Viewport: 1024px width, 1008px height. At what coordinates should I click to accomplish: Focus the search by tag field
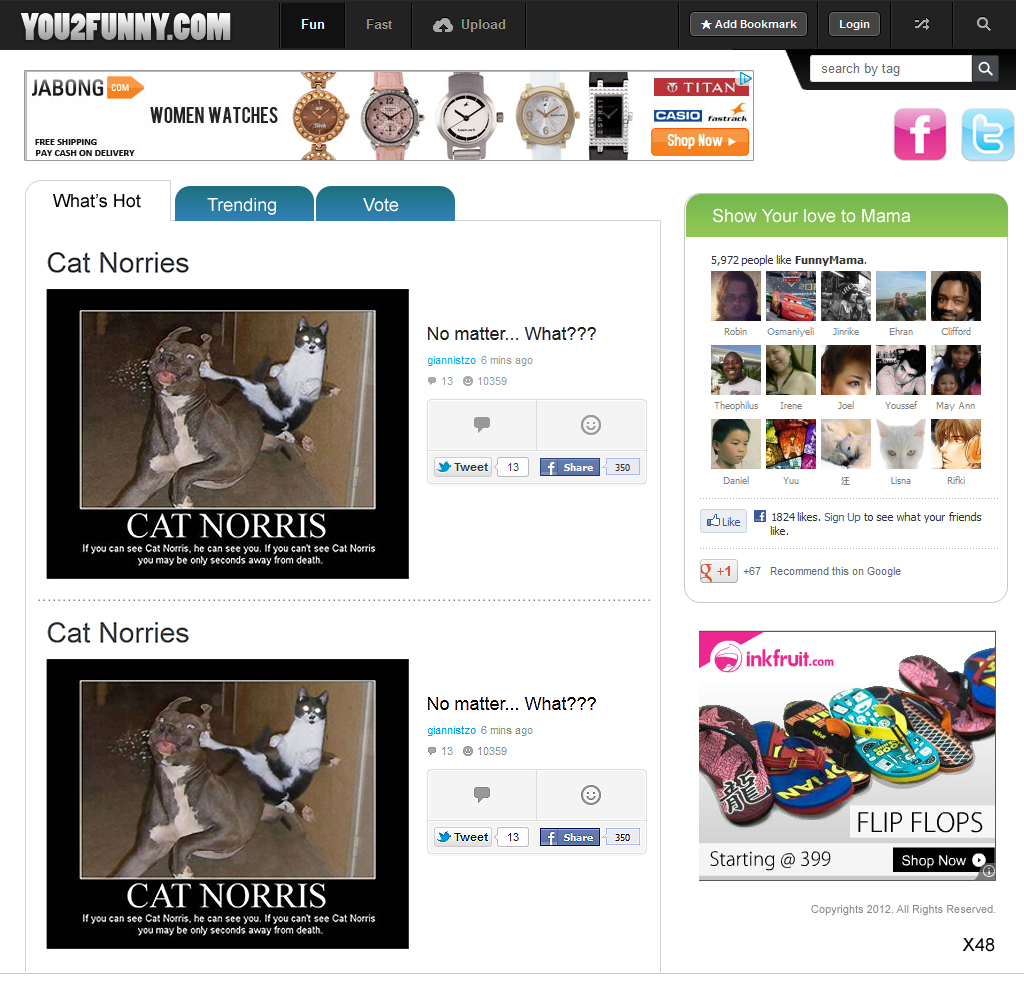click(x=891, y=69)
